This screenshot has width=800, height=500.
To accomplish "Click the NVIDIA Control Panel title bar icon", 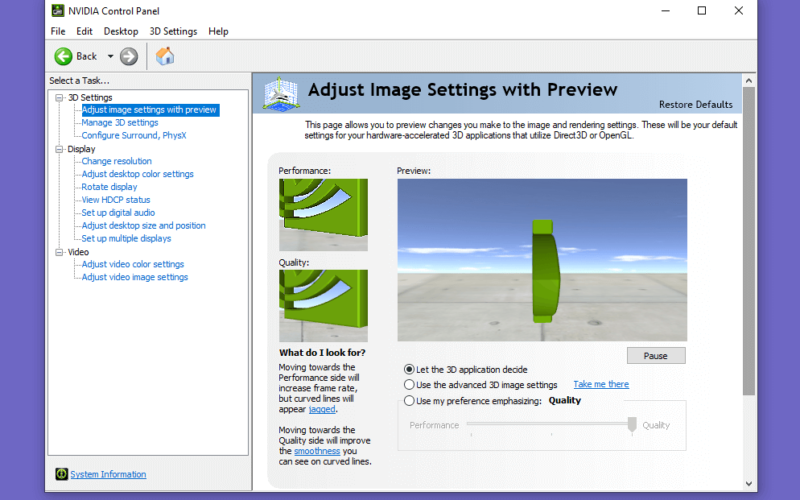I will click(58, 11).
